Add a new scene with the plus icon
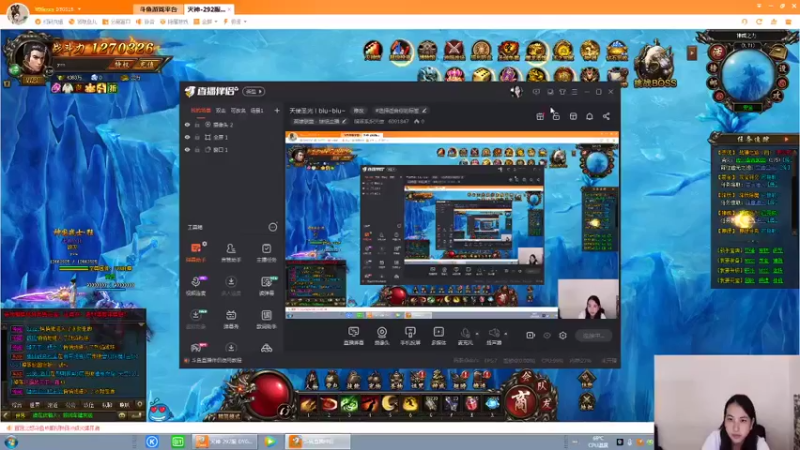 click(277, 110)
